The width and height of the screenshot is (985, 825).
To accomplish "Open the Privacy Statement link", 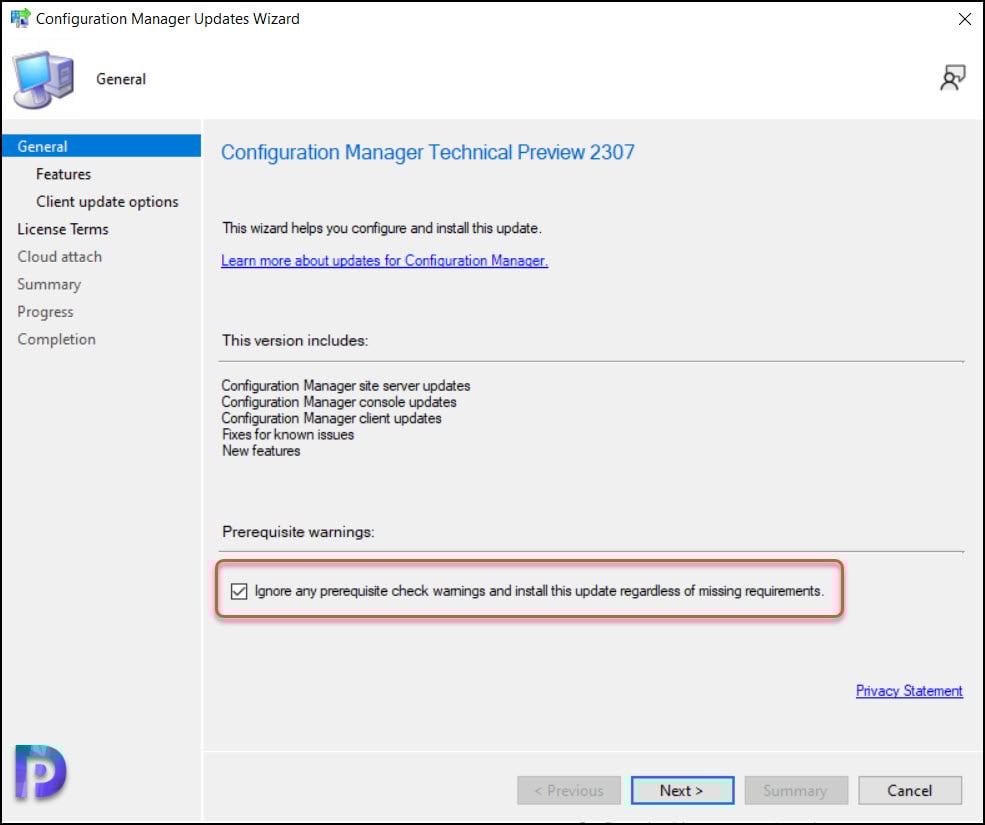I will point(909,691).
